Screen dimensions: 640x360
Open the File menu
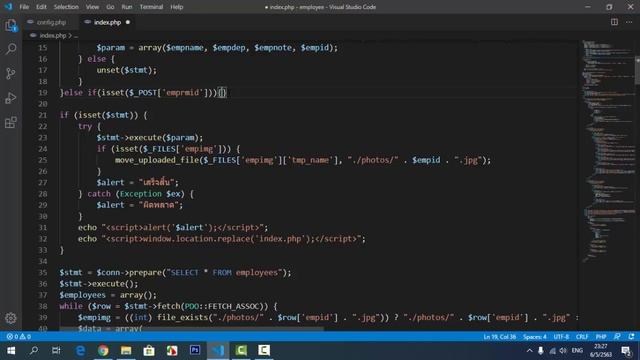tap(24, 7)
